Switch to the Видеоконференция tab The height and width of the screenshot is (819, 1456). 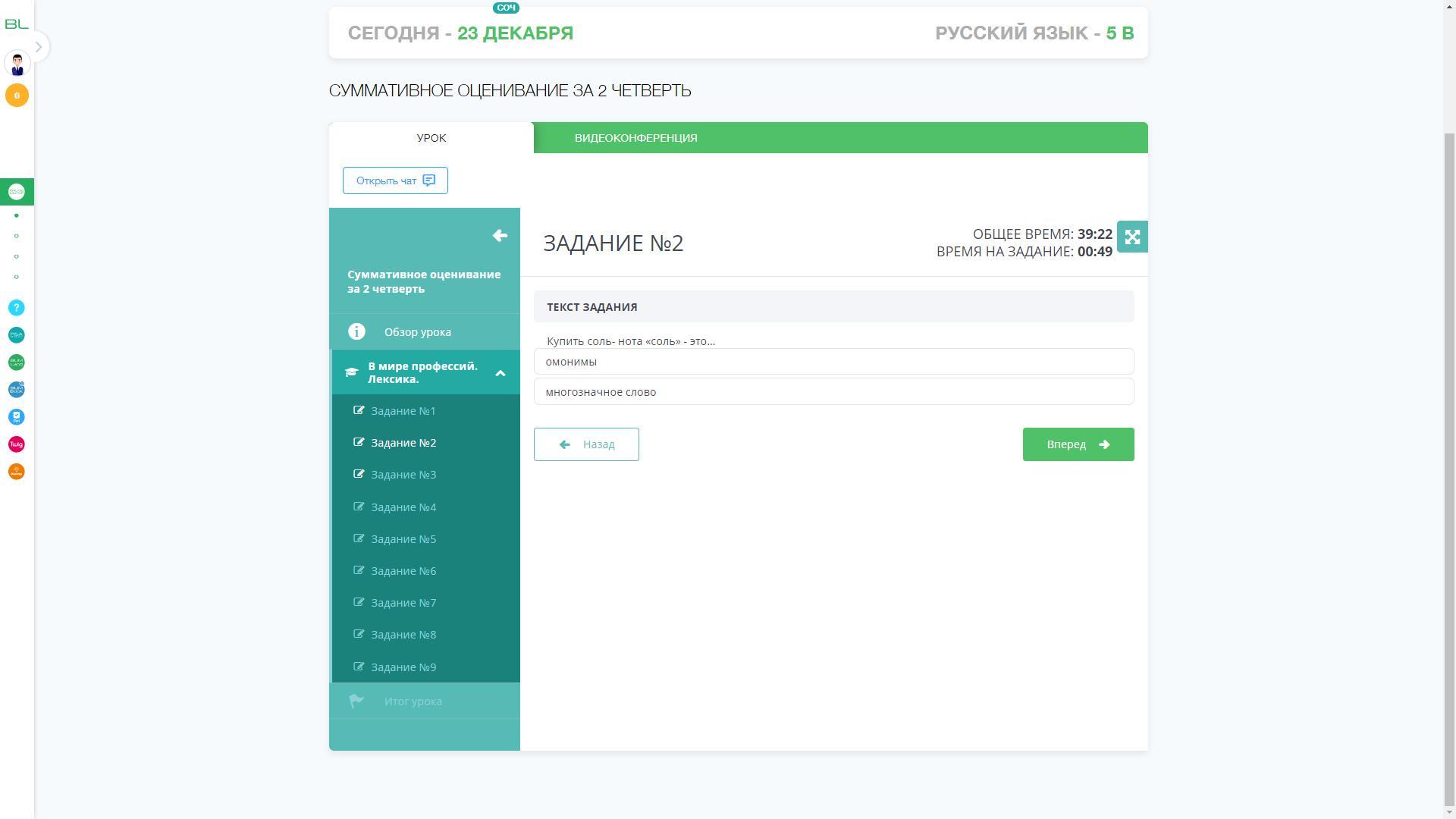[635, 138]
